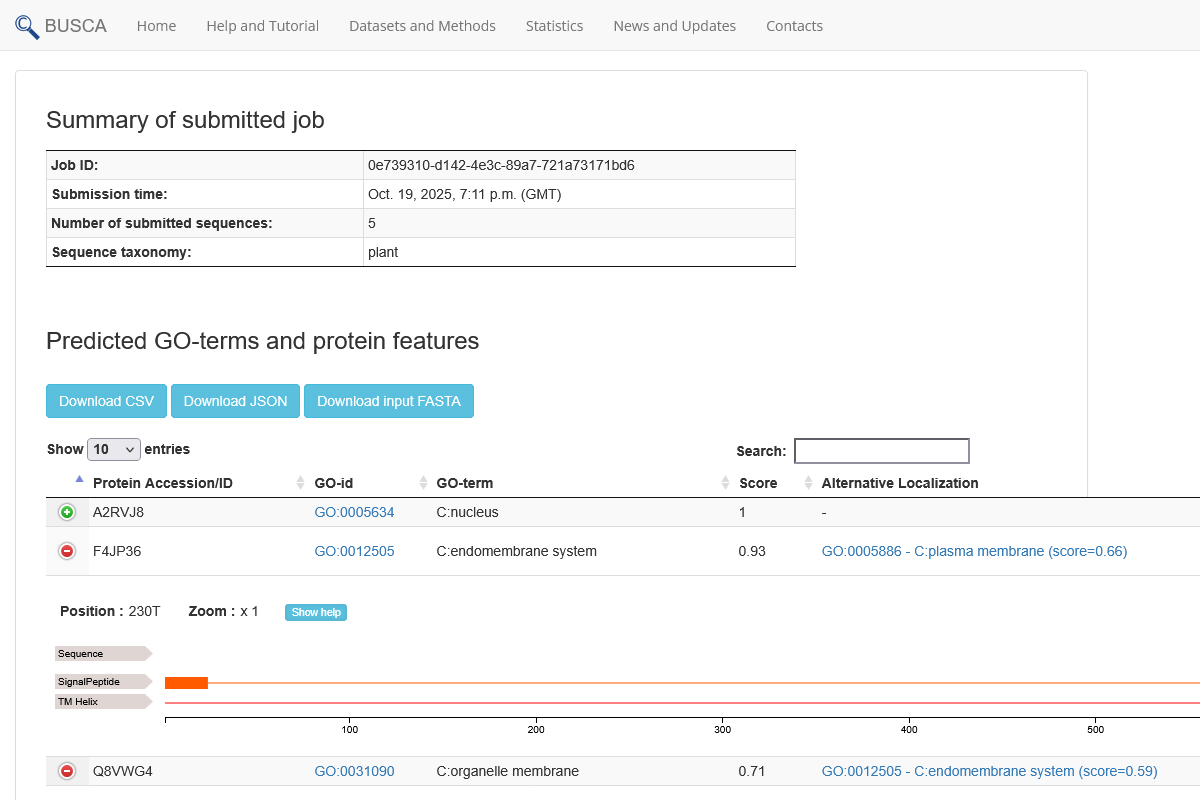Click the orange SignalPeptide region marker
The image size is (1200, 800).
click(x=186, y=682)
